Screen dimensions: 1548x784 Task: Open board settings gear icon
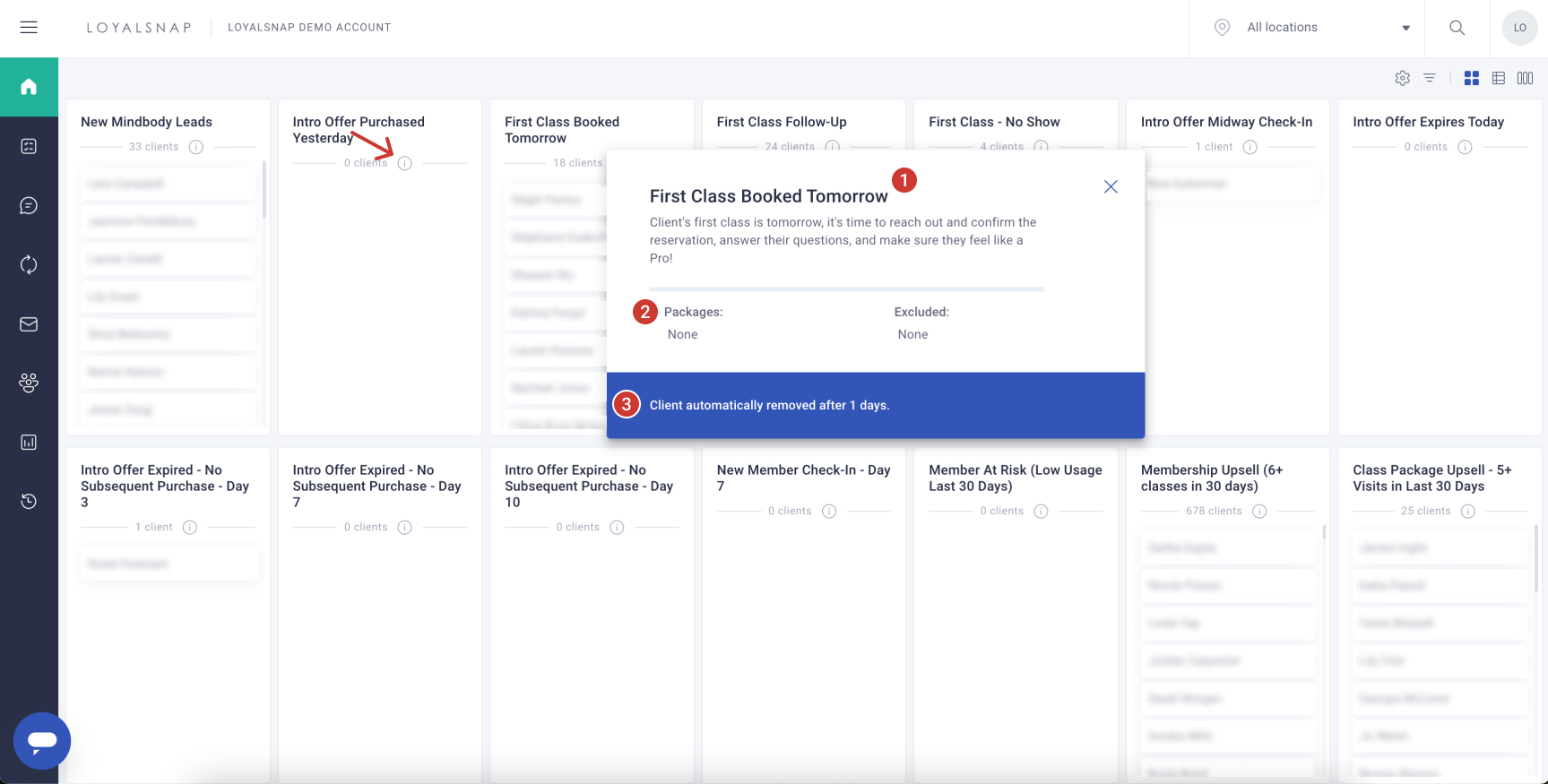(x=1403, y=79)
